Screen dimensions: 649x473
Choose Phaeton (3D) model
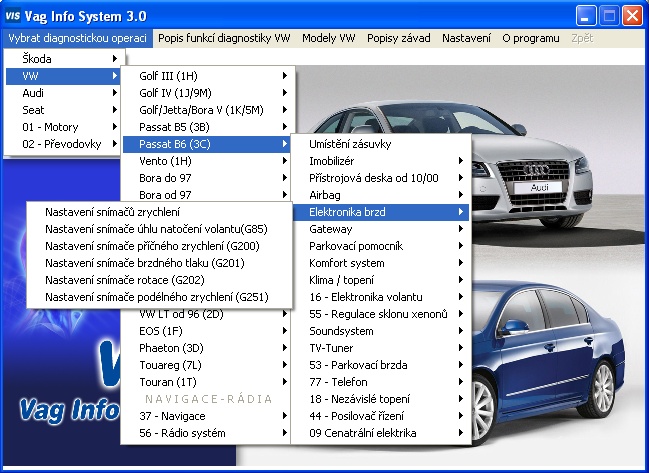click(208, 348)
